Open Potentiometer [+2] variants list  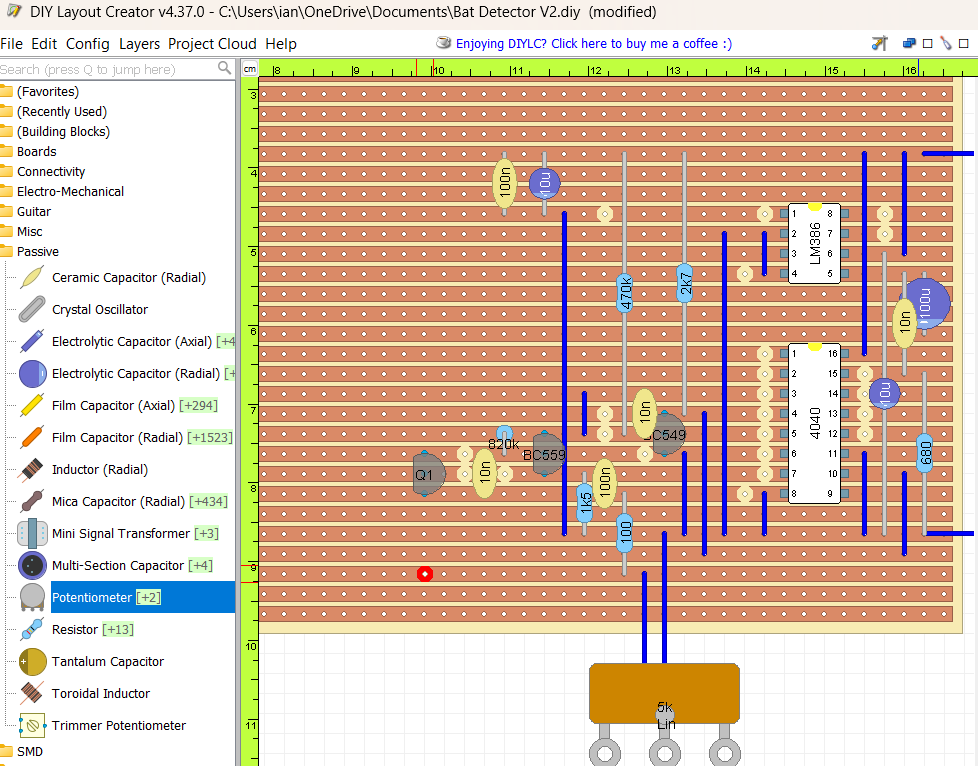pos(148,598)
